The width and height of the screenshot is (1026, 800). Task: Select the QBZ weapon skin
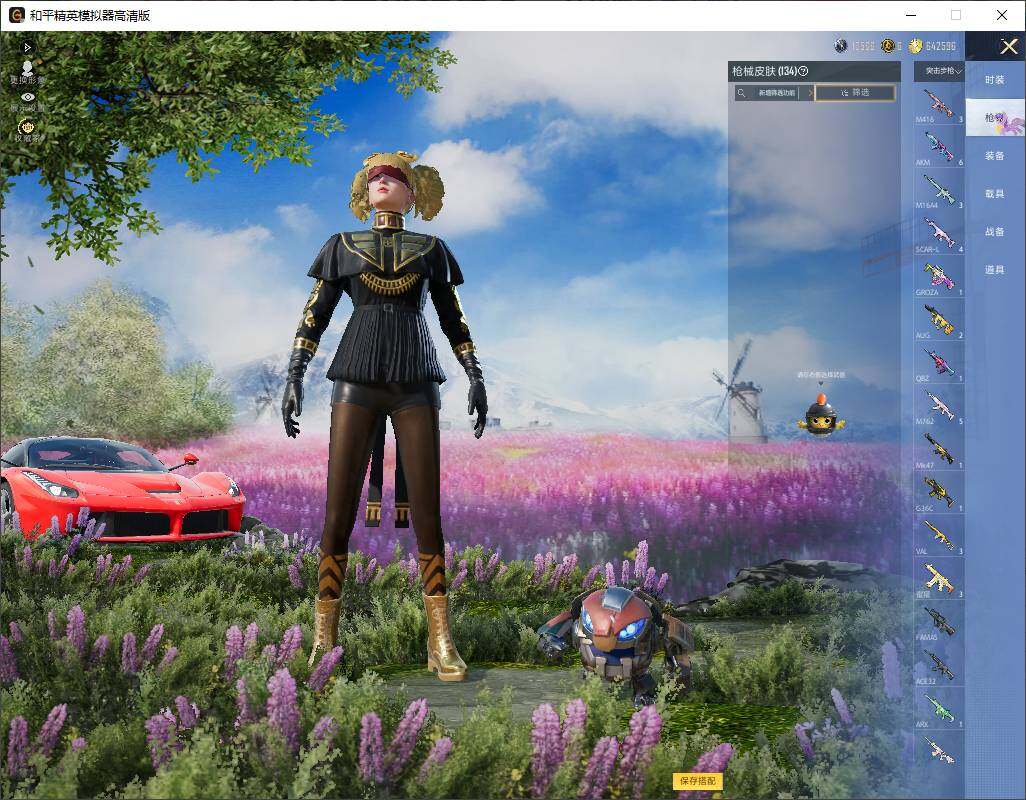[x=939, y=364]
